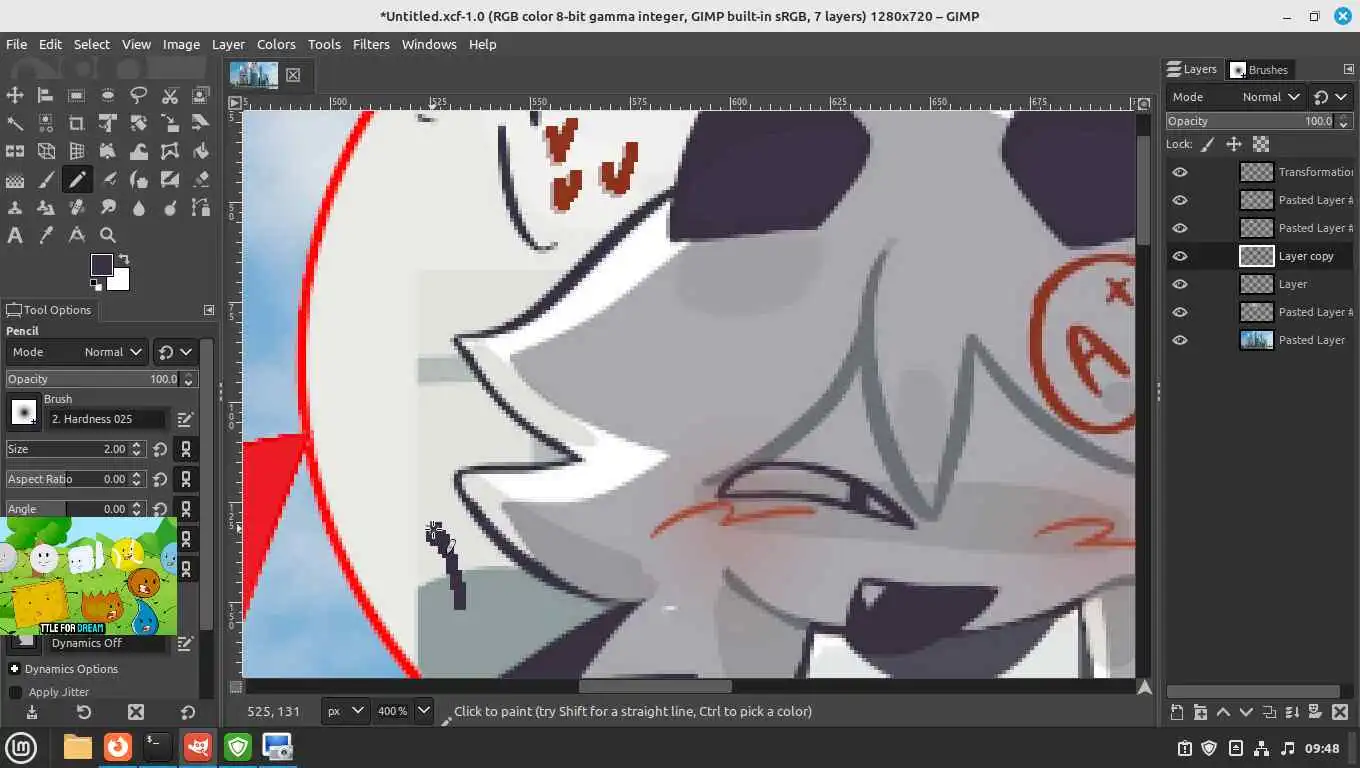This screenshot has height=768, width=1360.
Task: Pick the Gradient tool
Action: point(15,179)
